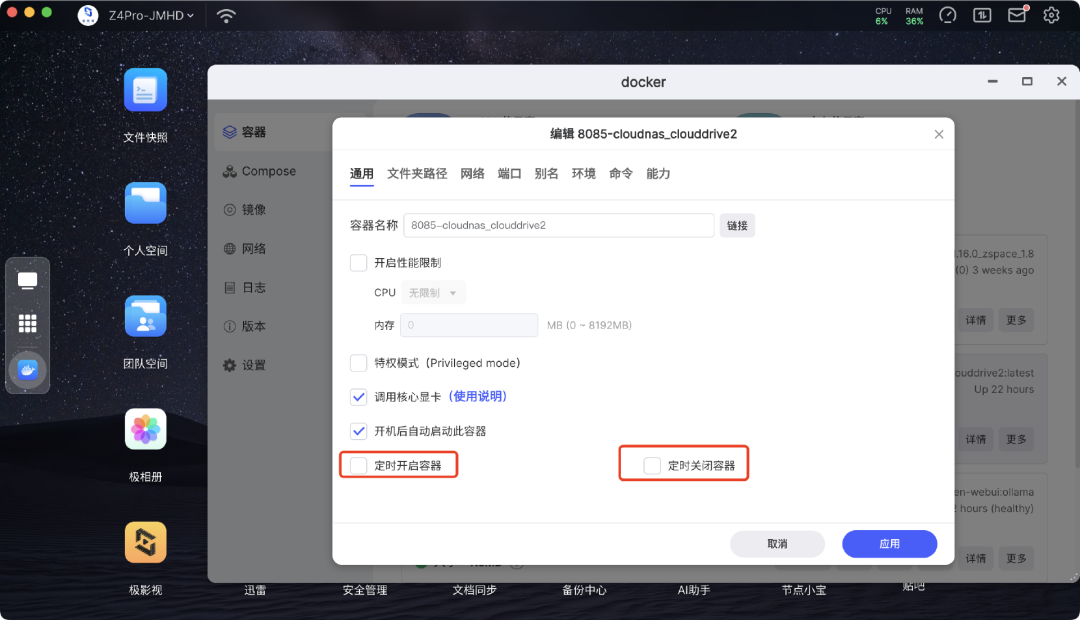The image size is (1080, 620).
Task: Switch to 环境 tab
Action: coord(583,174)
